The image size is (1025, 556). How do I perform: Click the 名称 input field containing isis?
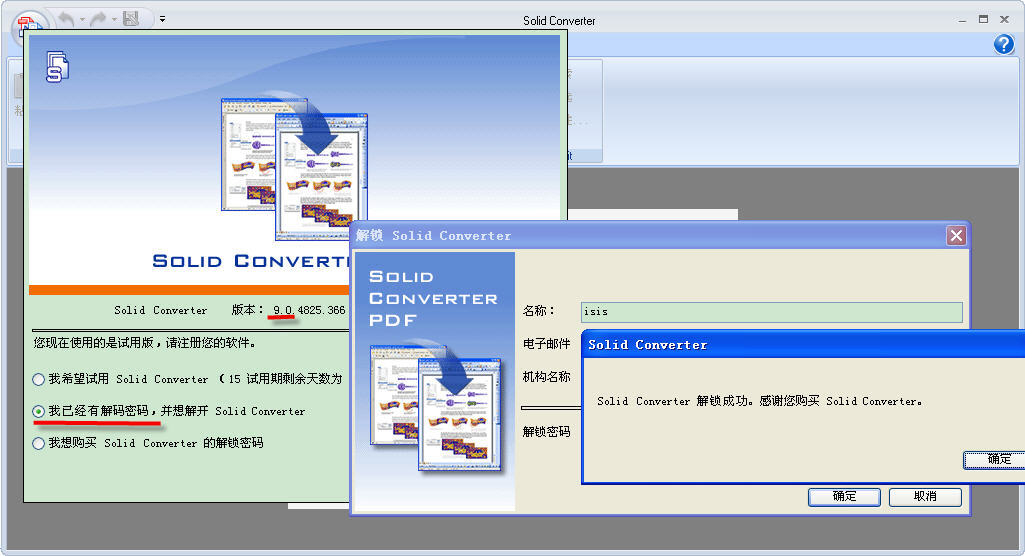(x=771, y=312)
